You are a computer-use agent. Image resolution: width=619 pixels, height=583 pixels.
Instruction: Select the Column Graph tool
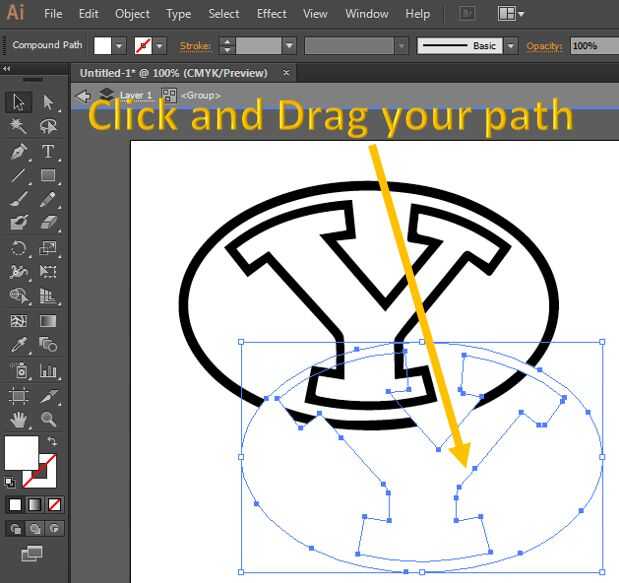click(x=48, y=371)
